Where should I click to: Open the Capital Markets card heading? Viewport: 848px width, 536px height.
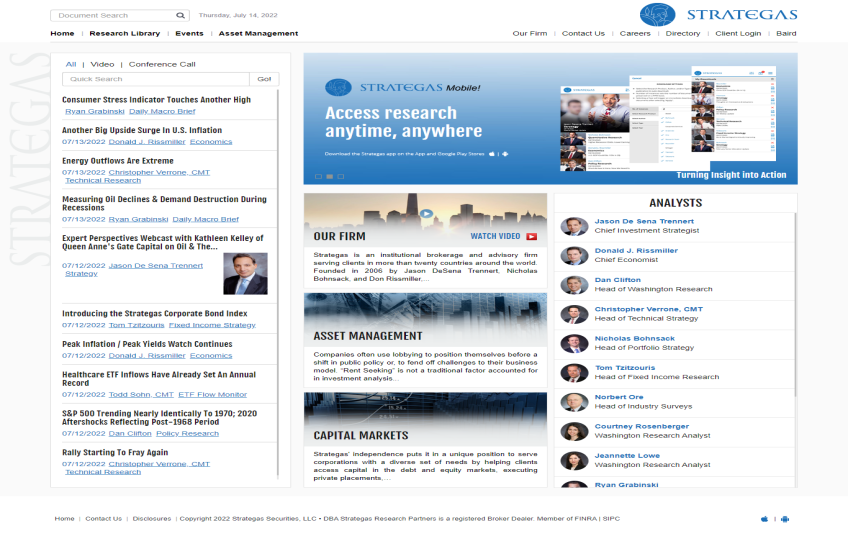click(361, 436)
